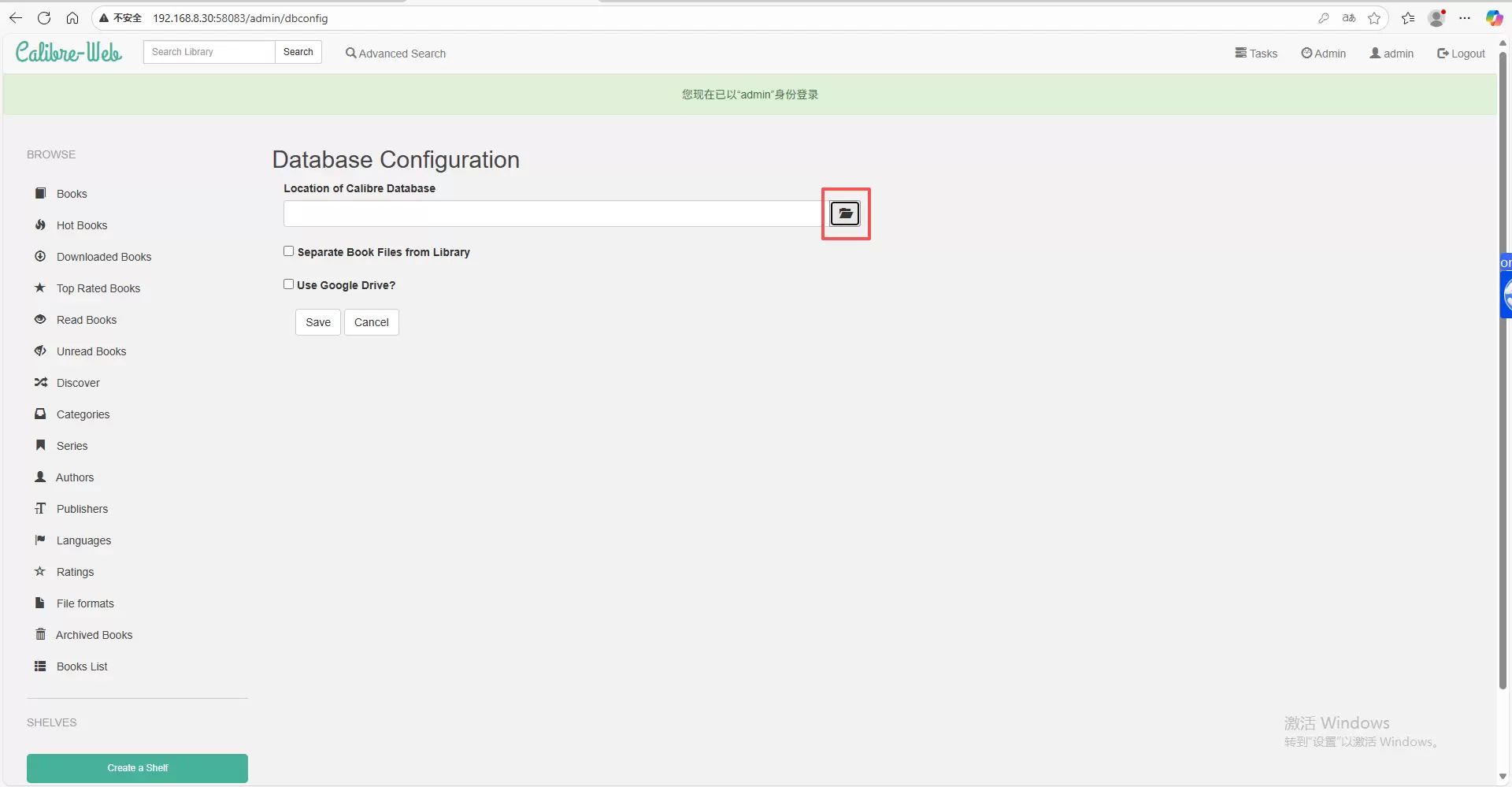Click the Create a Shelf button
Screen dimensions: 1512x787
[x=137, y=768]
